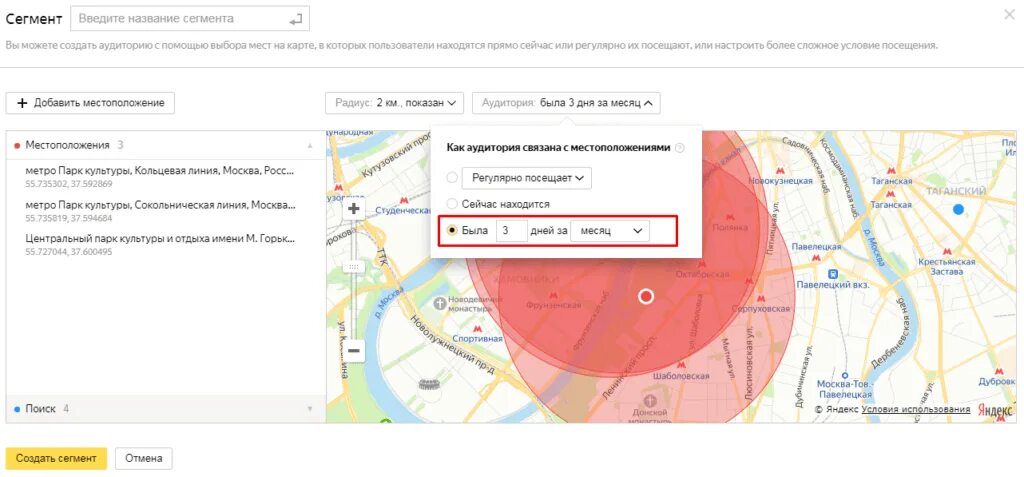Select the Регулярно посещает radio button
The height and width of the screenshot is (477, 1024).
(x=452, y=178)
